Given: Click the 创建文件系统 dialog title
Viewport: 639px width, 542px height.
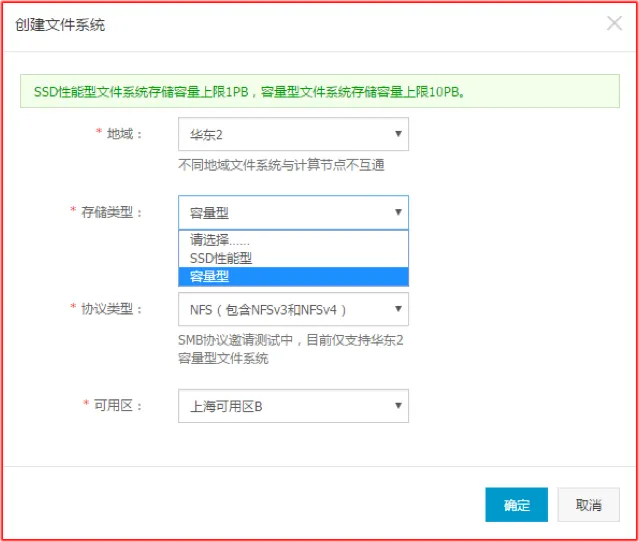Looking at the screenshot, I should pyautogui.click(x=60, y=25).
